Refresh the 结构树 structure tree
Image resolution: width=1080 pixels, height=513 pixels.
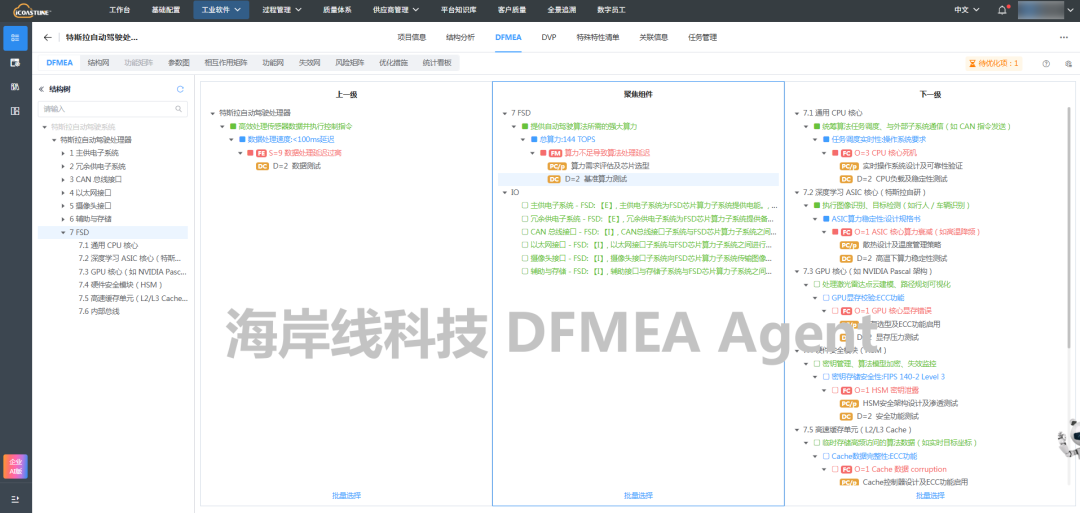[180, 89]
